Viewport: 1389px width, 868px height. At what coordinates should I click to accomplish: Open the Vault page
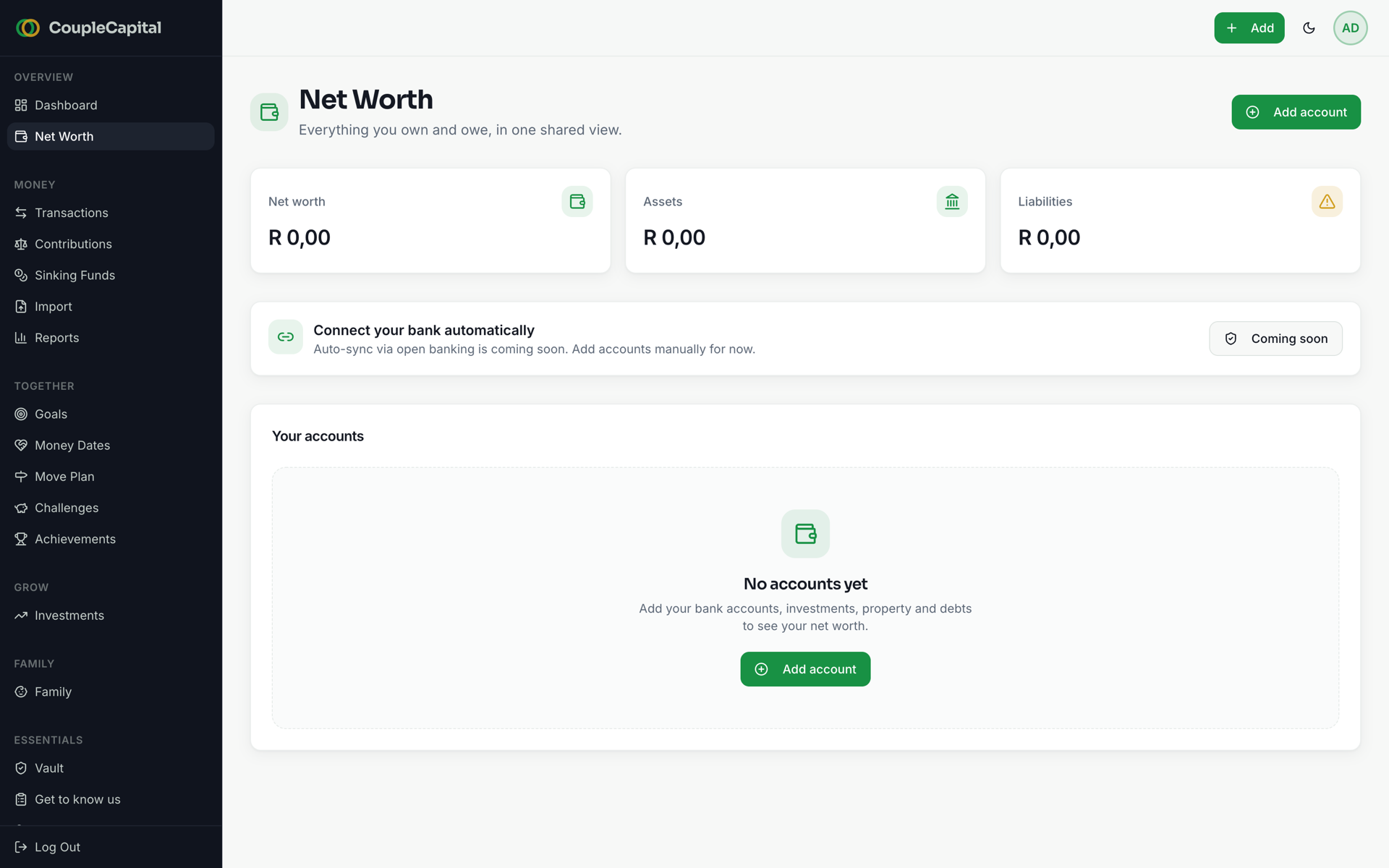tap(111, 768)
